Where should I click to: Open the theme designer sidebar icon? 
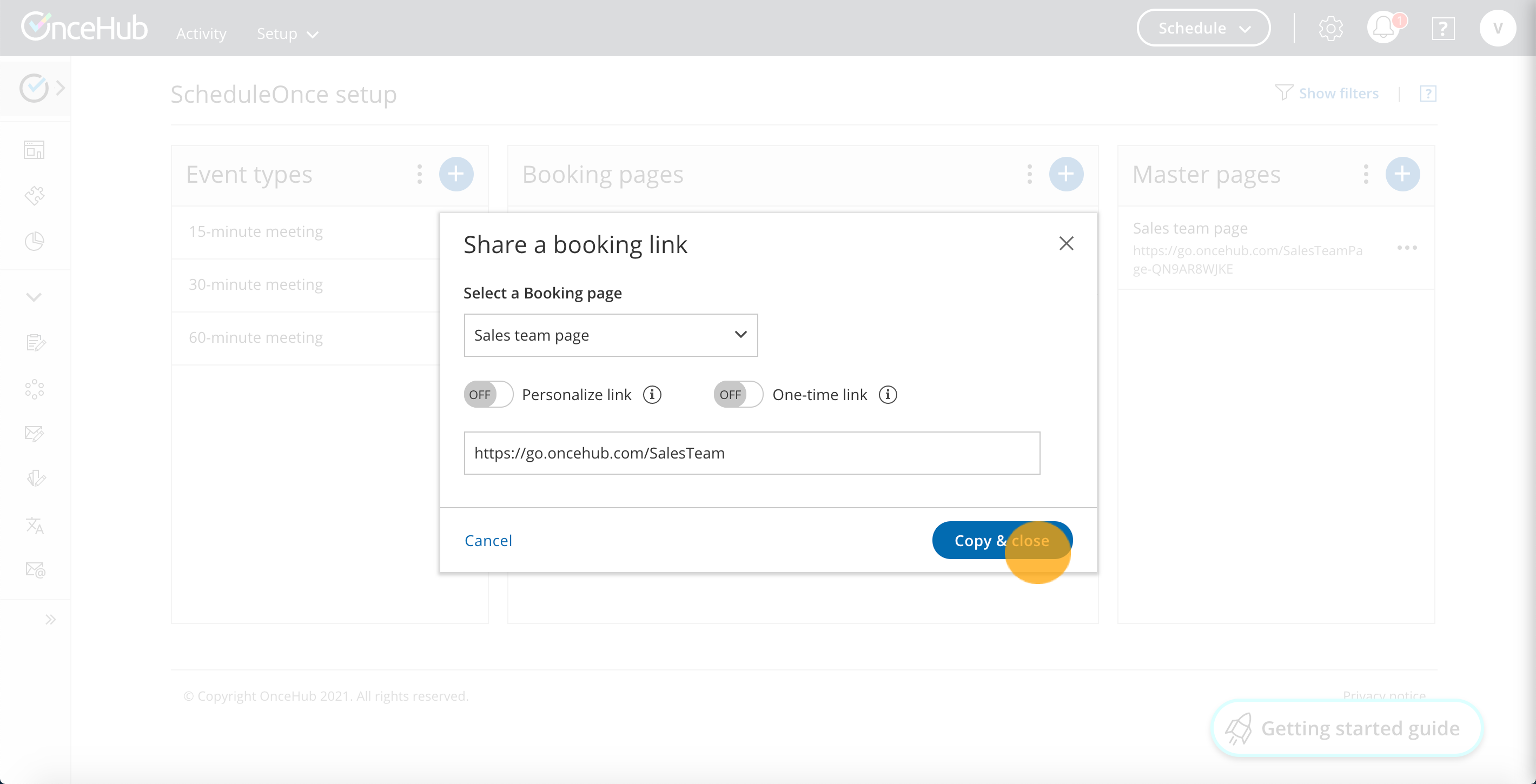pyautogui.click(x=35, y=478)
